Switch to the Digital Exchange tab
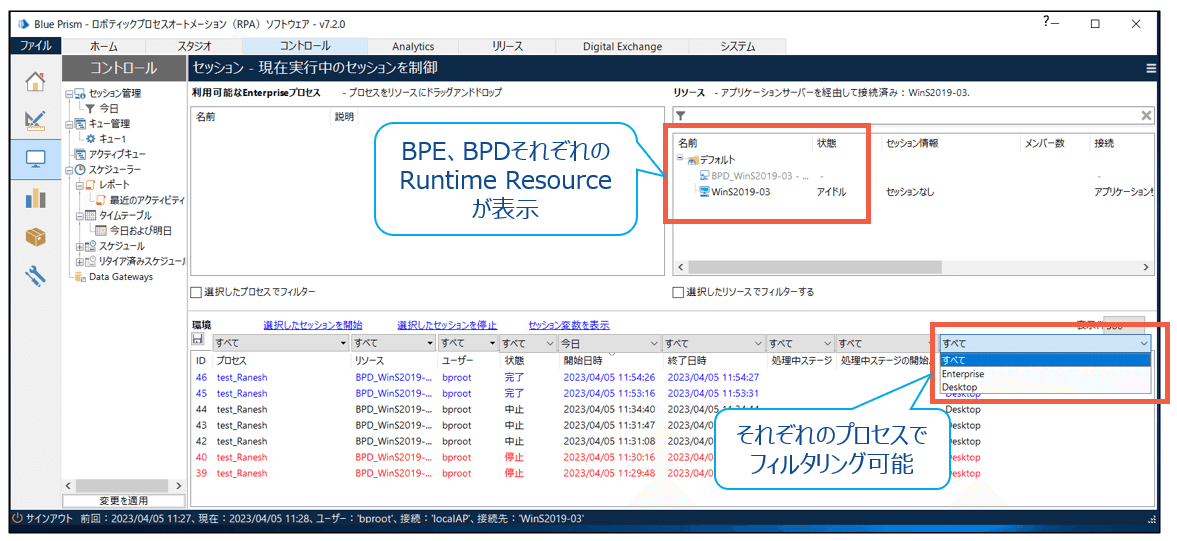Screen dimensions: 1177x541 pyautogui.click(x=622, y=47)
